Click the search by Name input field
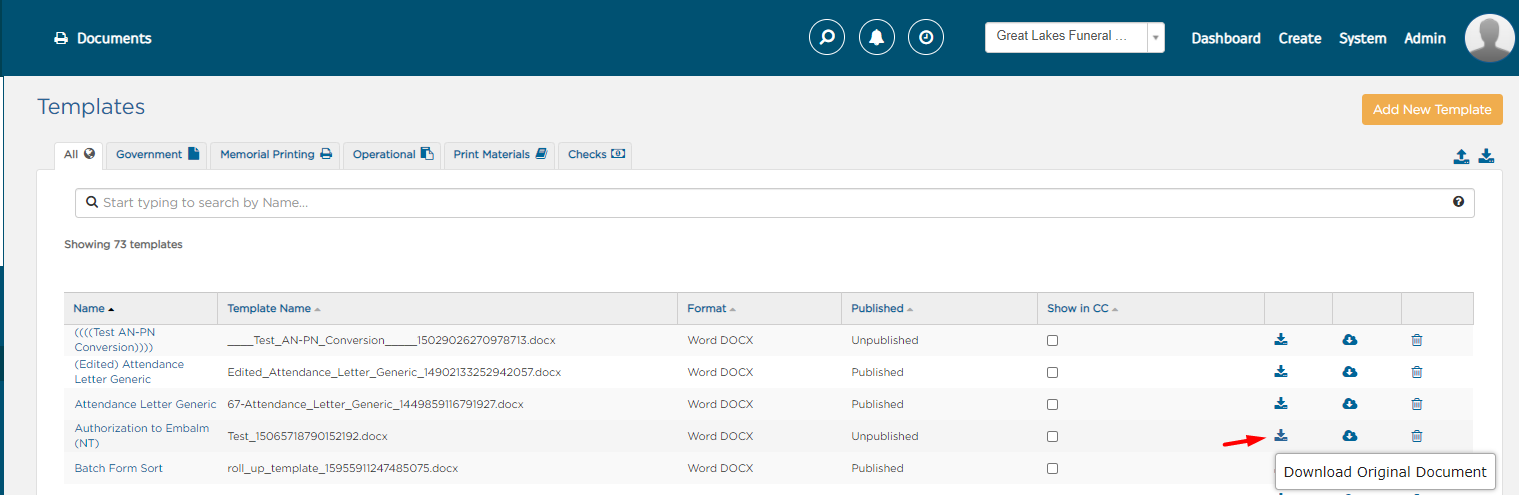Screen dimensions: 1519x495 pyautogui.click(x=775, y=202)
